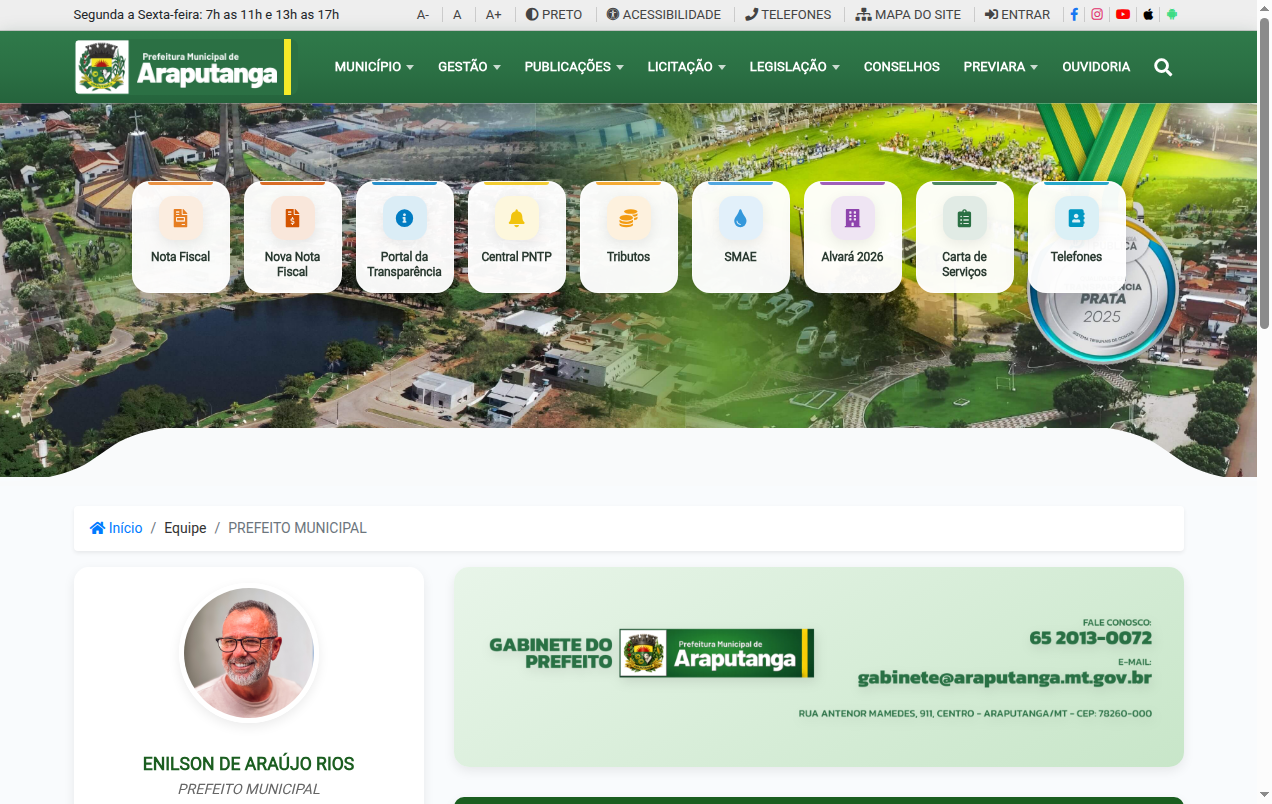The width and height of the screenshot is (1272, 804).
Task: Click the ENTRAR login link
Action: coord(1017,15)
